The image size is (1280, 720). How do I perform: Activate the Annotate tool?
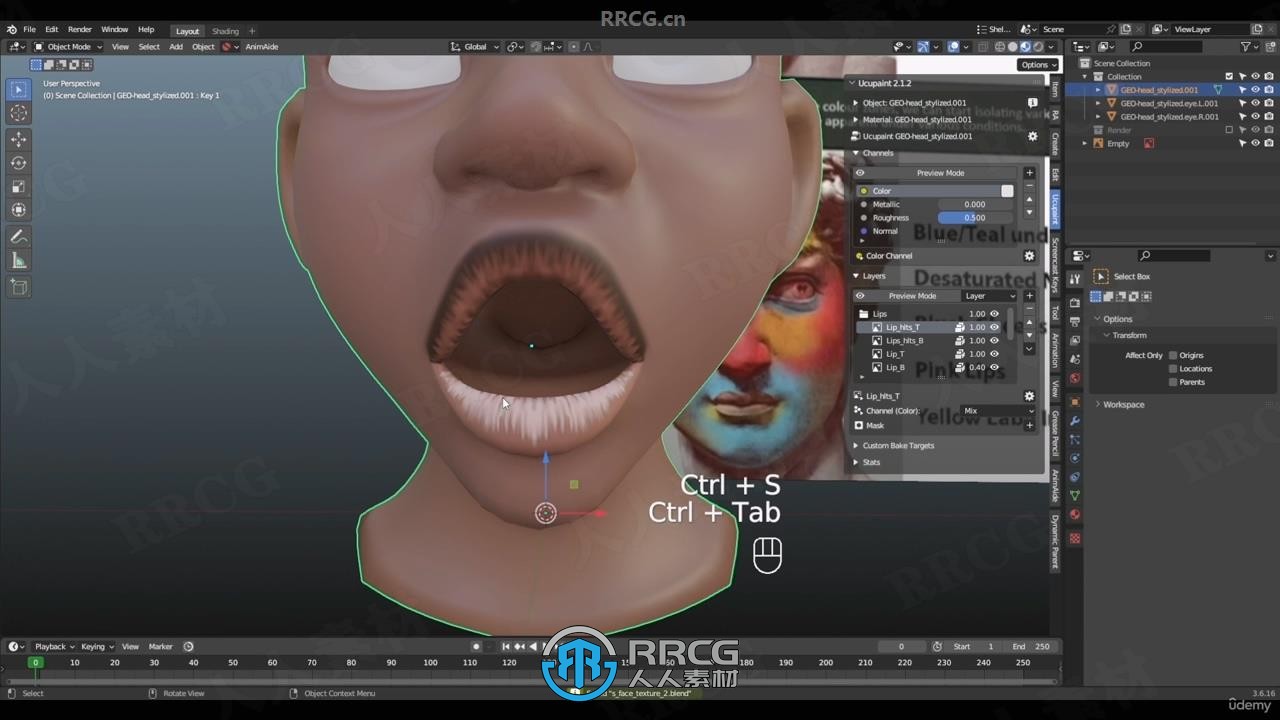pos(19,237)
